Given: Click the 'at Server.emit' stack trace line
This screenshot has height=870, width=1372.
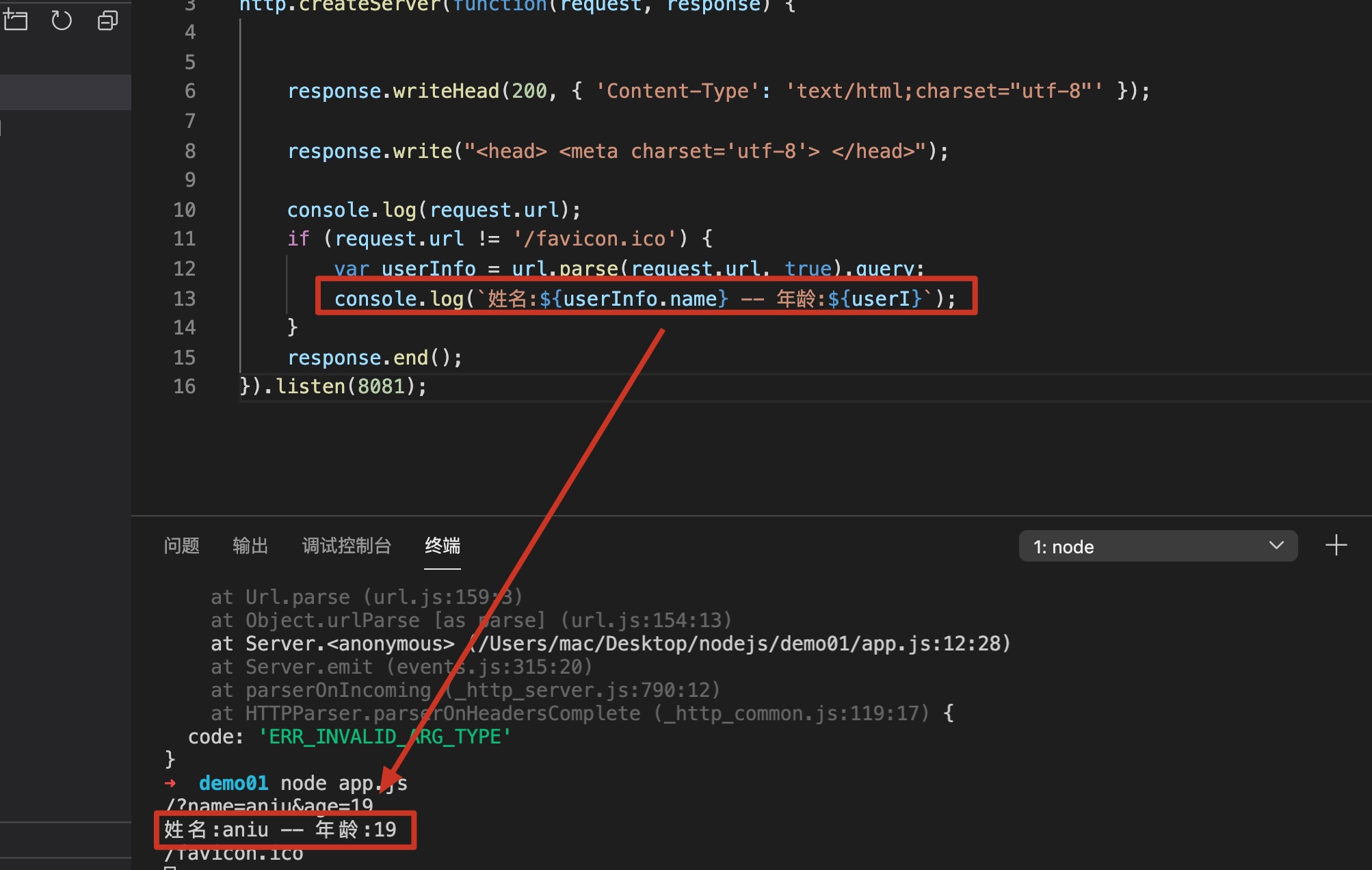Looking at the screenshot, I should [x=401, y=667].
